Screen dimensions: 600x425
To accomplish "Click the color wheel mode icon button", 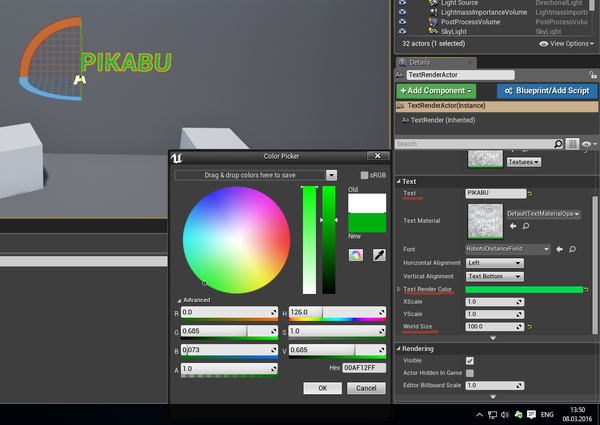I will pos(355,255).
